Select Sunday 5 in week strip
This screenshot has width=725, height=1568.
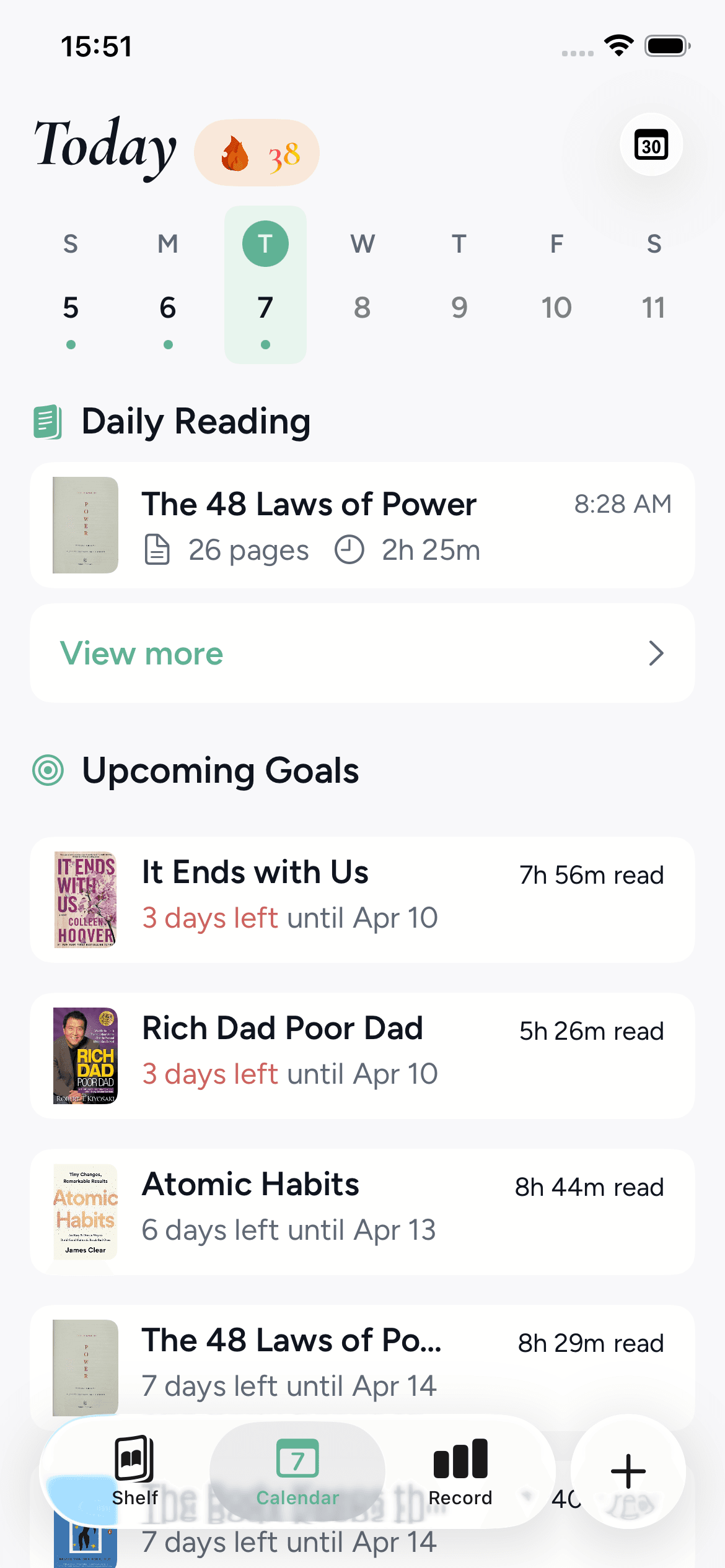pyautogui.click(x=71, y=308)
